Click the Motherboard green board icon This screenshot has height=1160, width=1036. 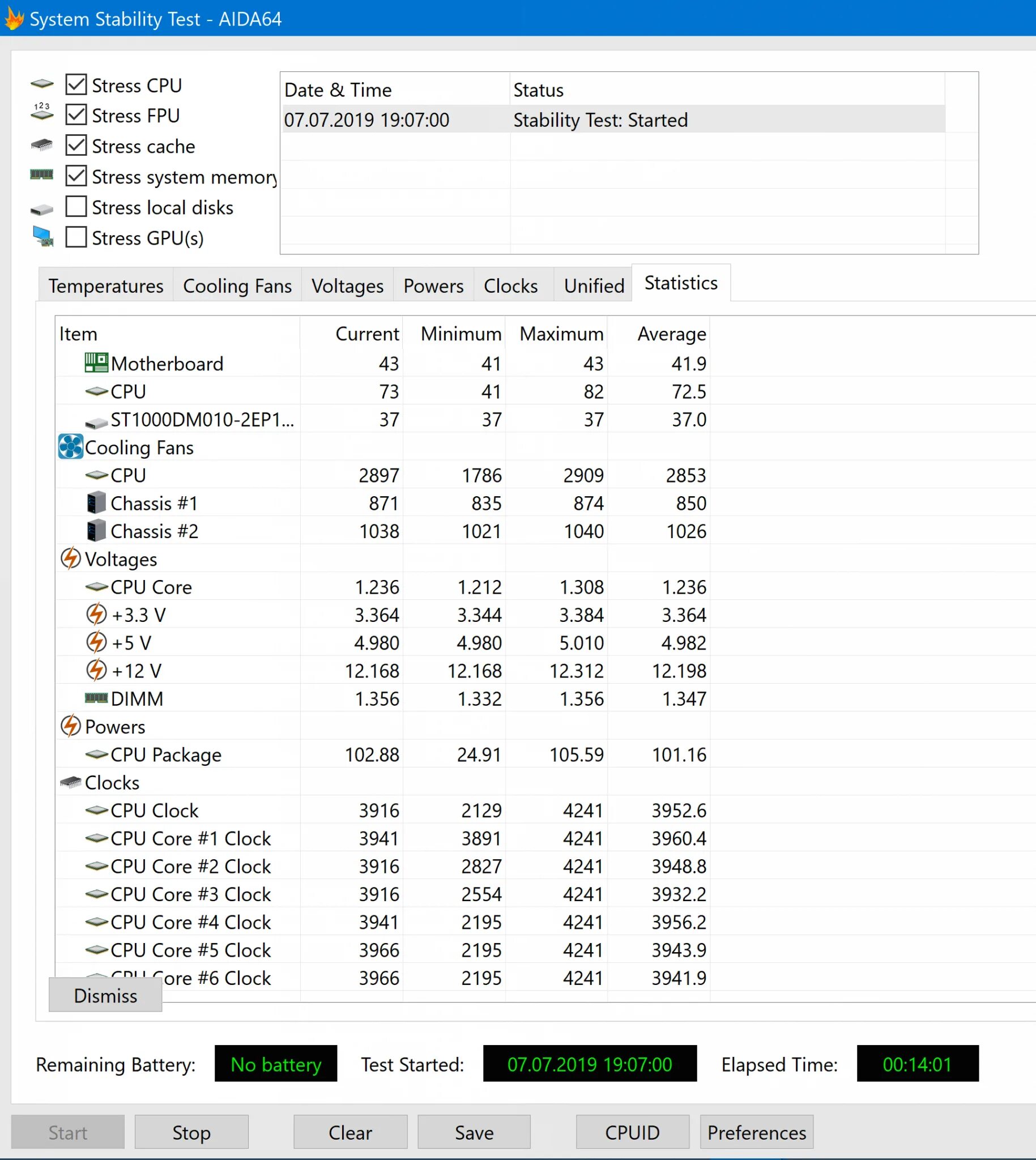pyautogui.click(x=96, y=362)
